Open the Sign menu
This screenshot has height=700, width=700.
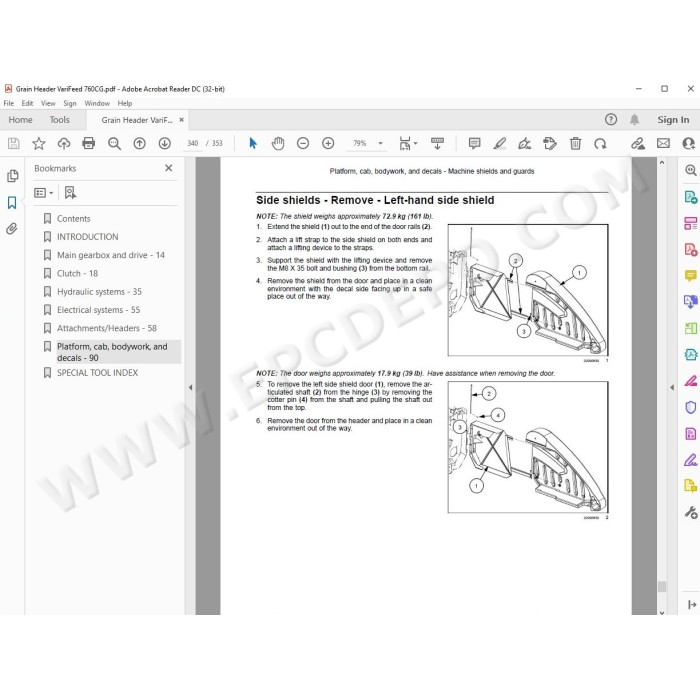click(x=70, y=103)
